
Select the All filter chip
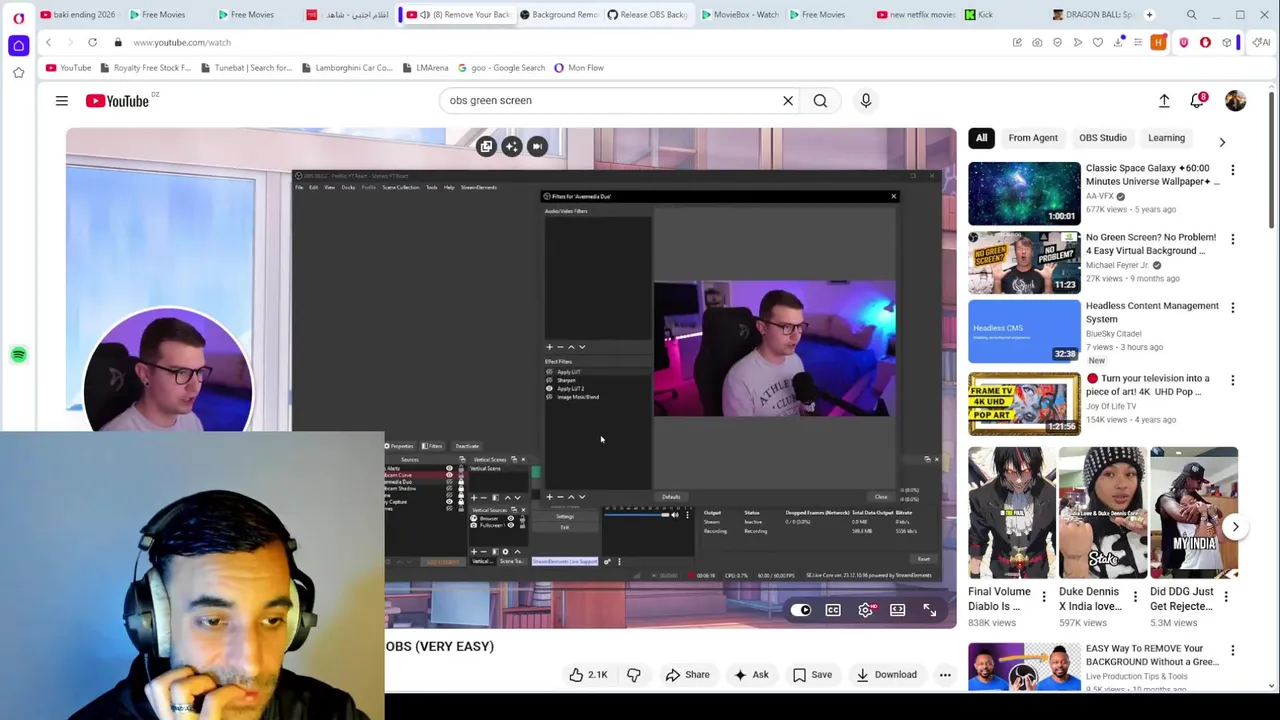[981, 138]
